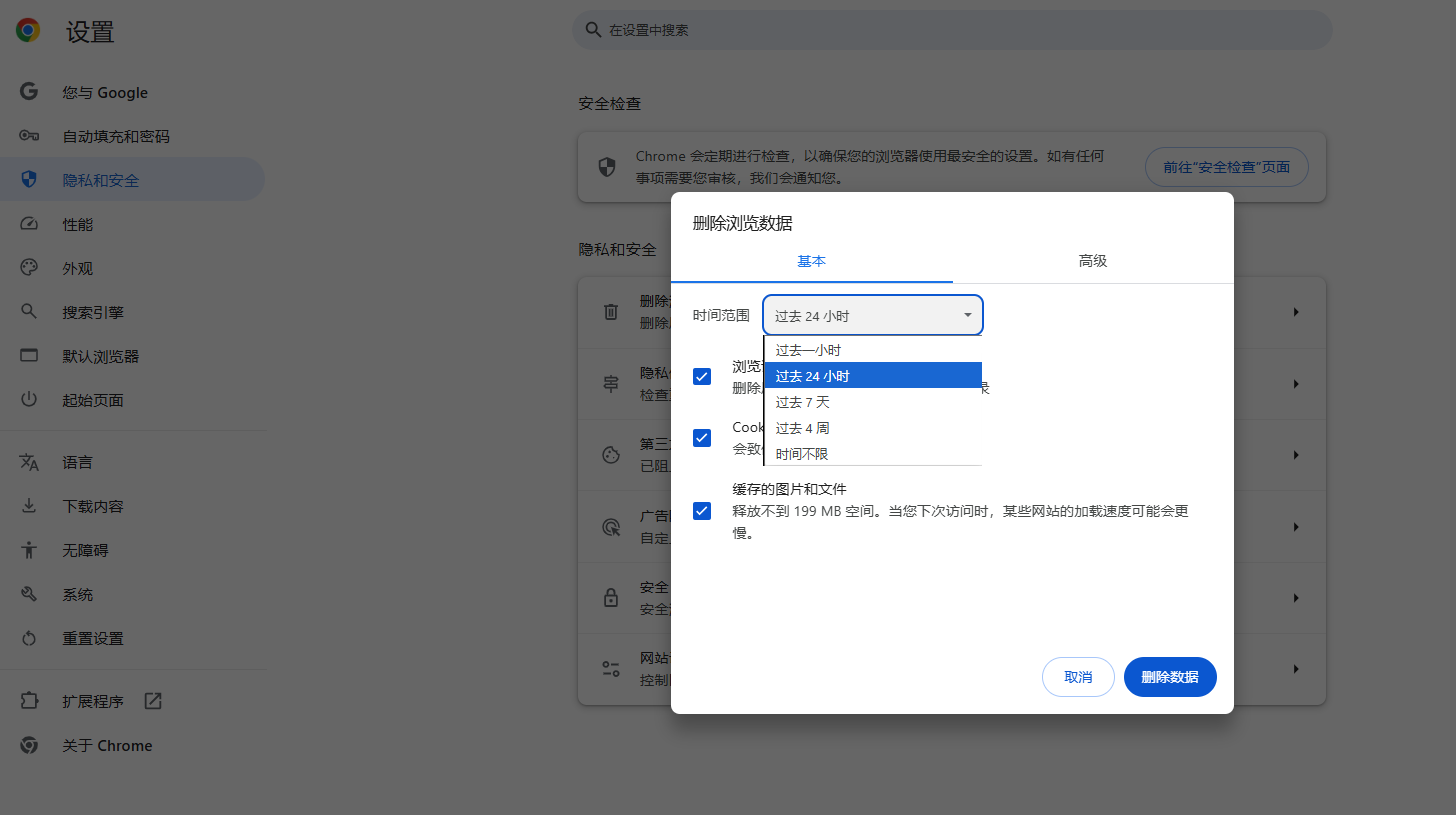Click the download icon for 下载内容

29,506
